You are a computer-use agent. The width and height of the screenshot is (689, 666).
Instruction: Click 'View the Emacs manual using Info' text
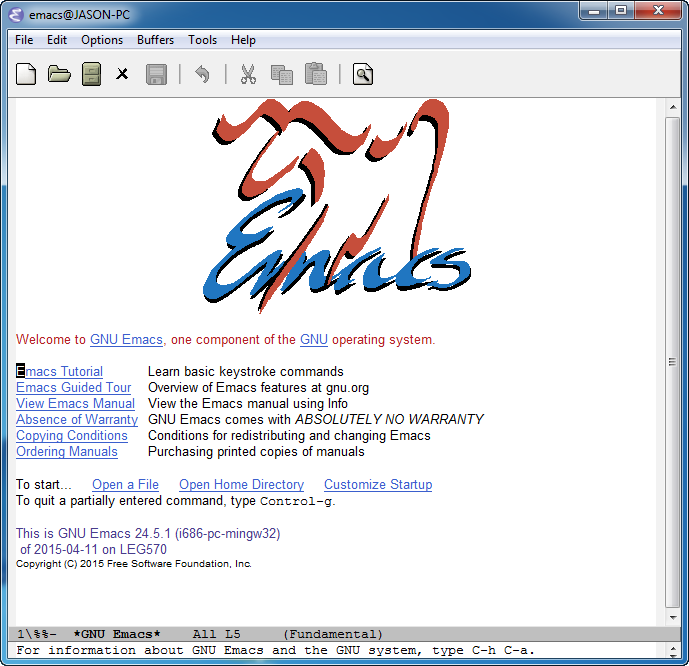248,403
